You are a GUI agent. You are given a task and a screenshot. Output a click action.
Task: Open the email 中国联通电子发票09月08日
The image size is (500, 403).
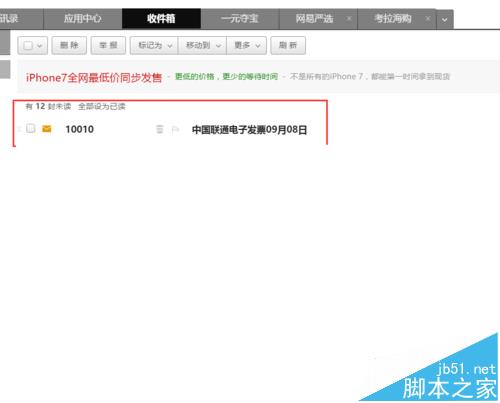point(249,130)
